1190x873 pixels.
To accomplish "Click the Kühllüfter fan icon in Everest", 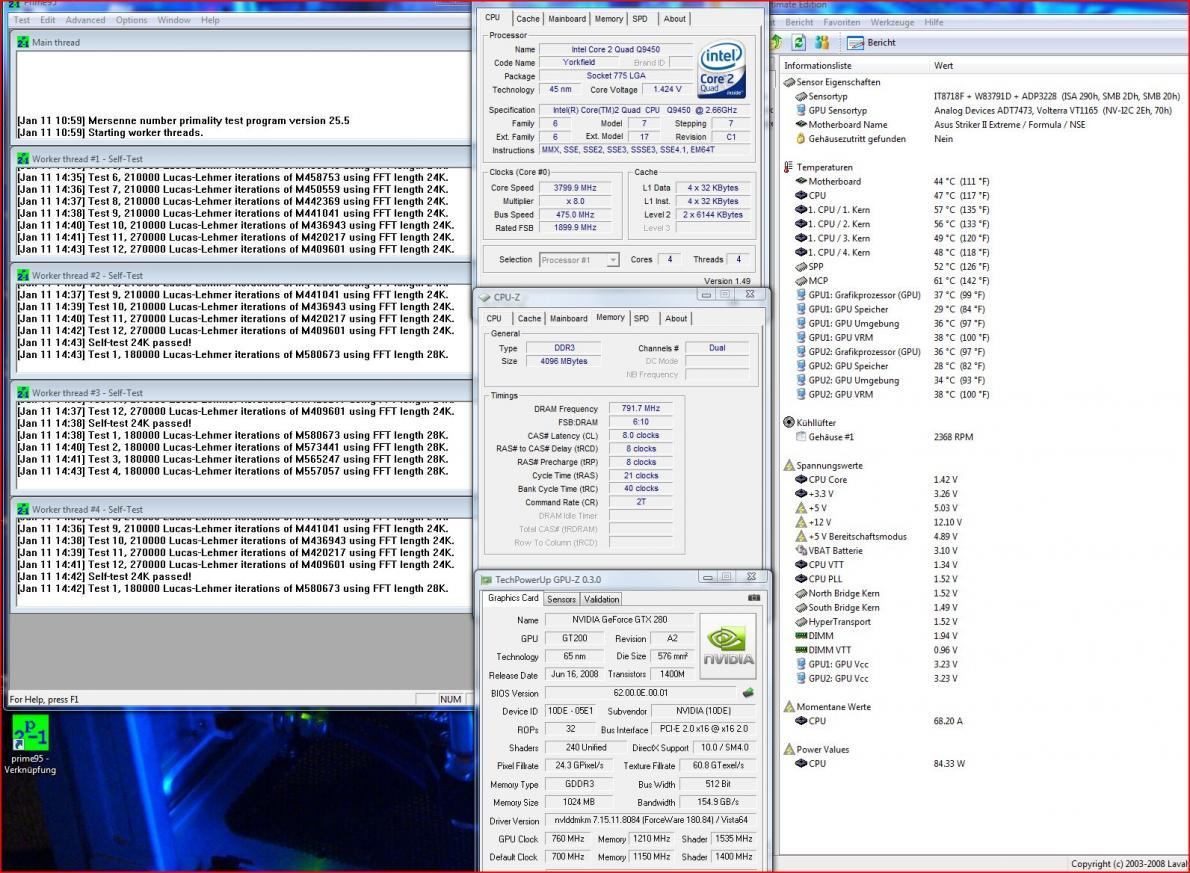I will (x=789, y=422).
